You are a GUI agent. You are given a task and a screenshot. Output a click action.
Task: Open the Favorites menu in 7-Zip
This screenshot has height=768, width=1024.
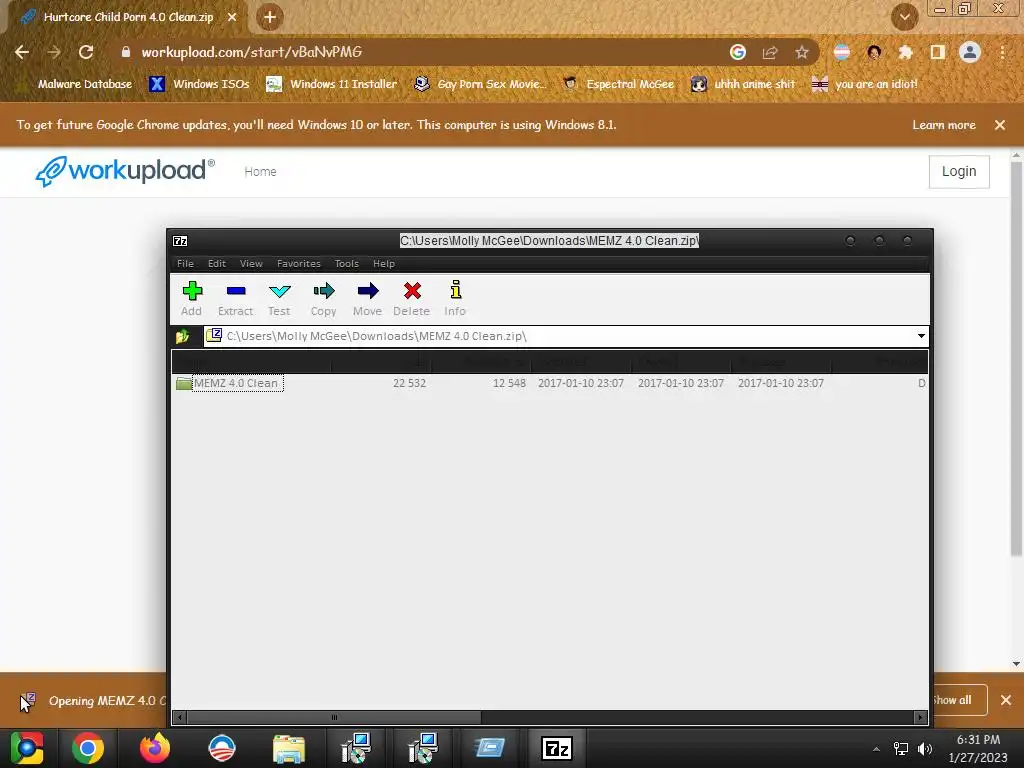(298, 264)
